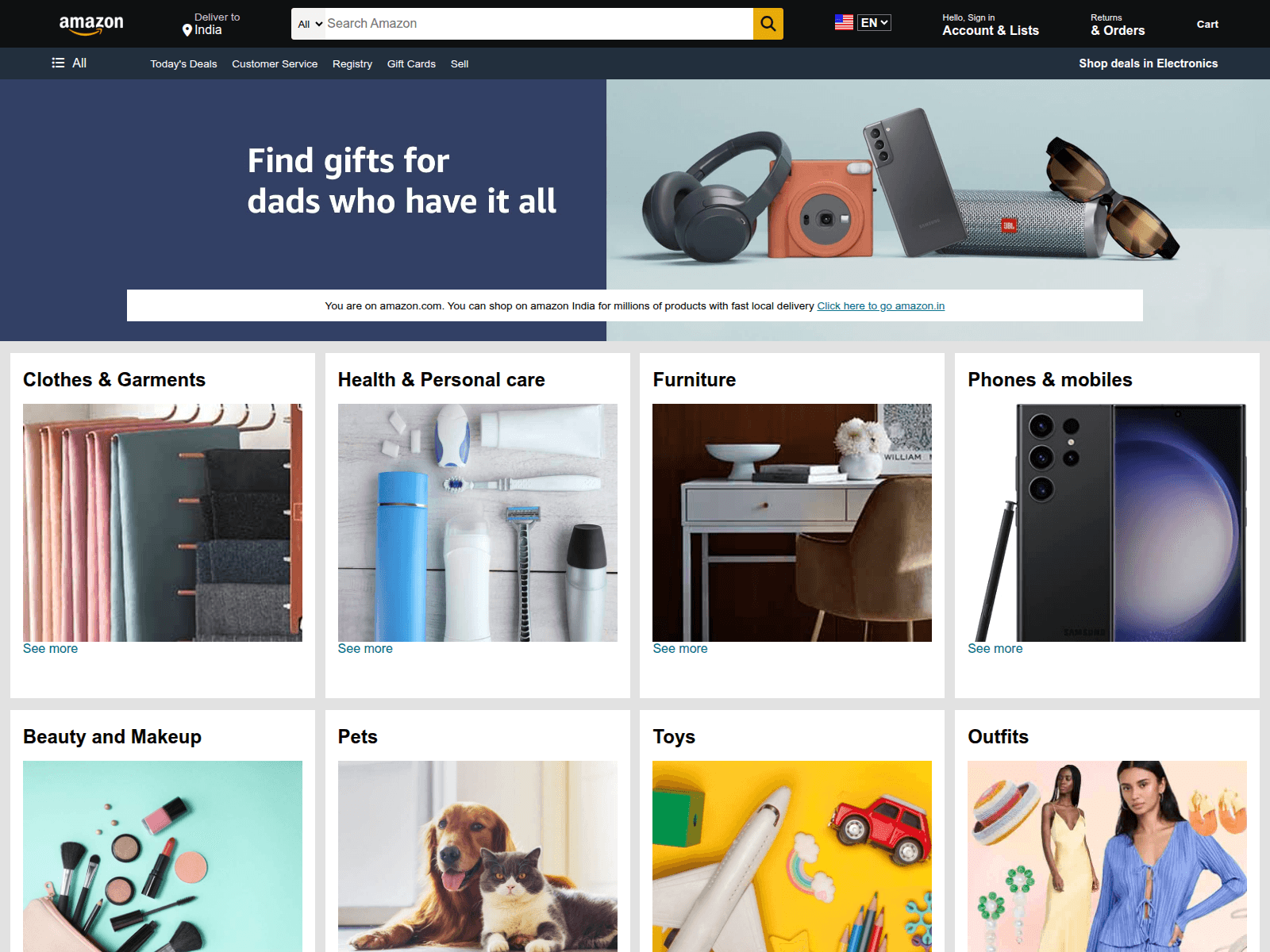Open Account & Lists menu
Viewport: 1270px width, 952px height.
pos(991,25)
